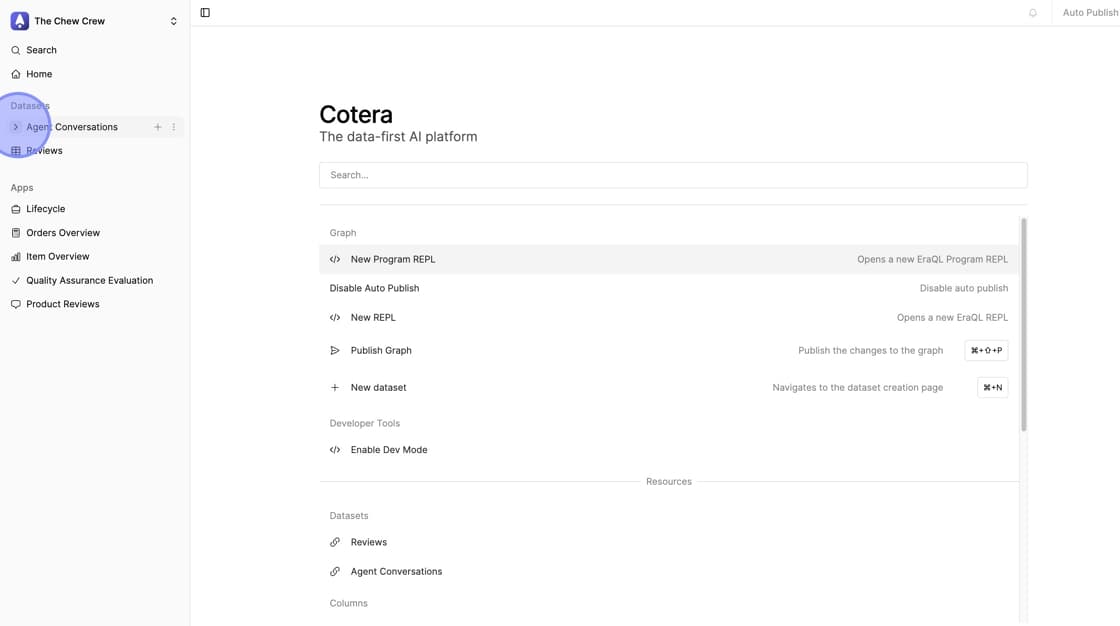Open Lifecycle app in sidebar
Screen dimensions: 1120x626
click(x=45, y=209)
